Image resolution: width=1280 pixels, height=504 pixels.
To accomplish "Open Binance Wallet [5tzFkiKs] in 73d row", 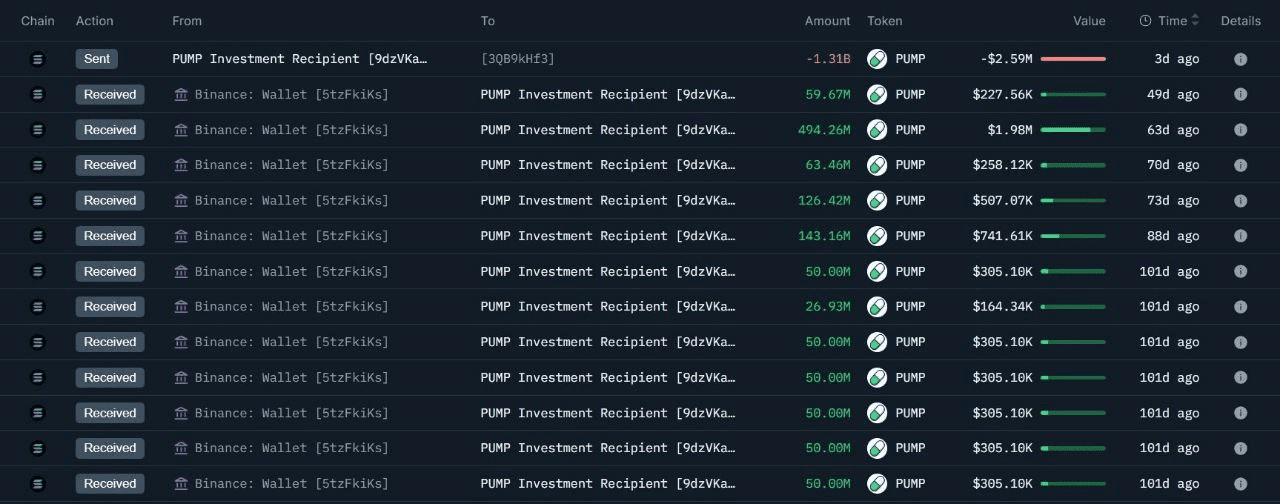I will pyautogui.click(x=292, y=201).
